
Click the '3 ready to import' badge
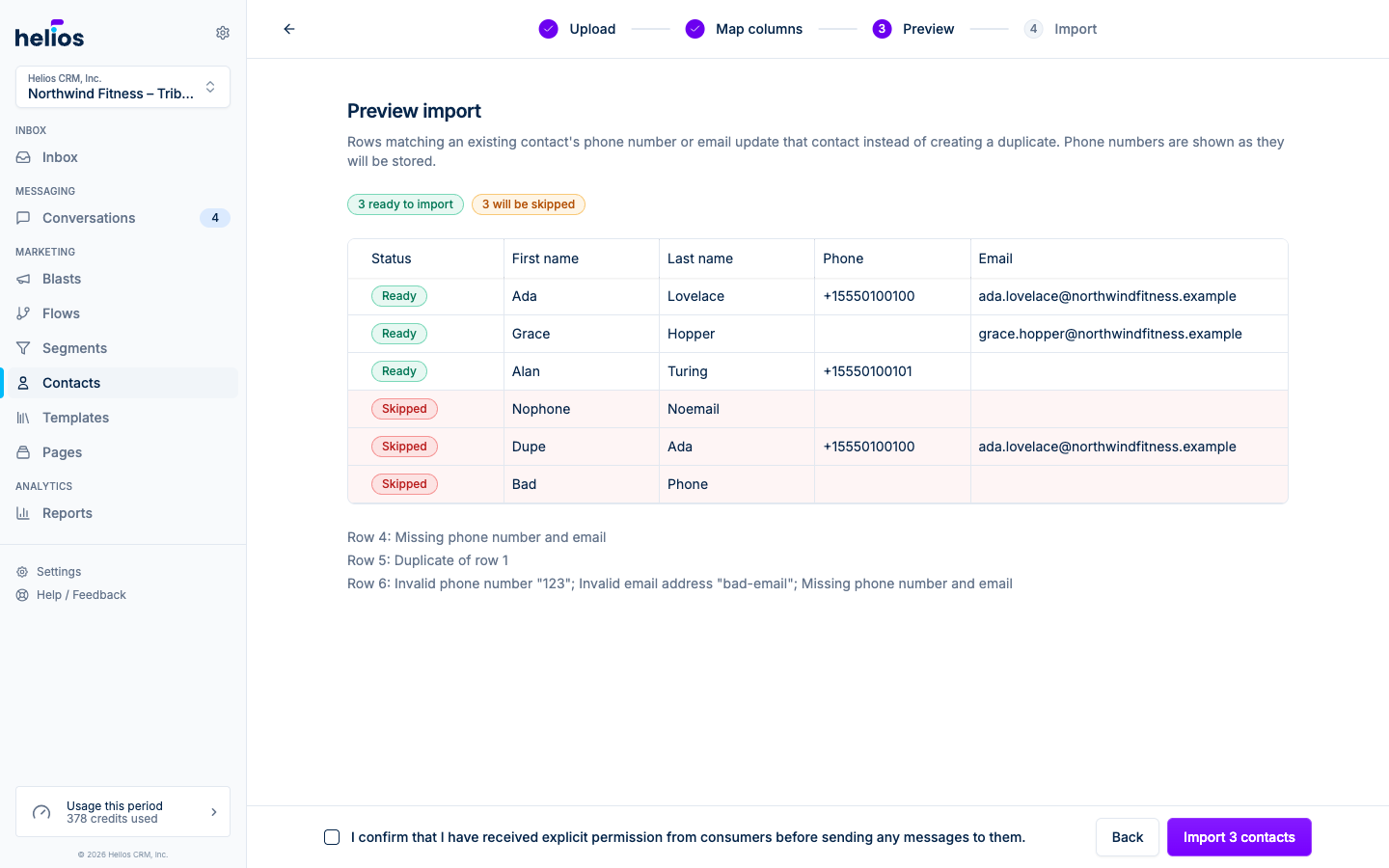[405, 204]
